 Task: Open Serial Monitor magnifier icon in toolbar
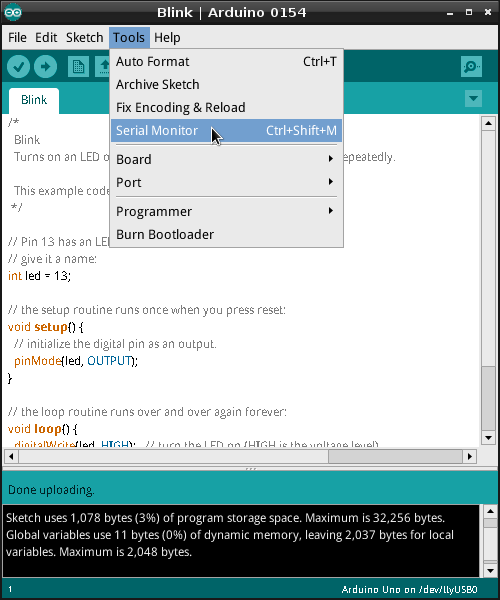[x=471, y=67]
